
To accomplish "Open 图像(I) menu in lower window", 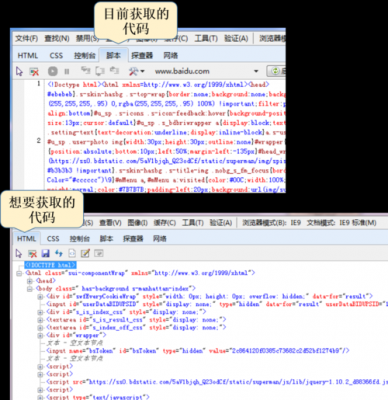I will [137, 223].
